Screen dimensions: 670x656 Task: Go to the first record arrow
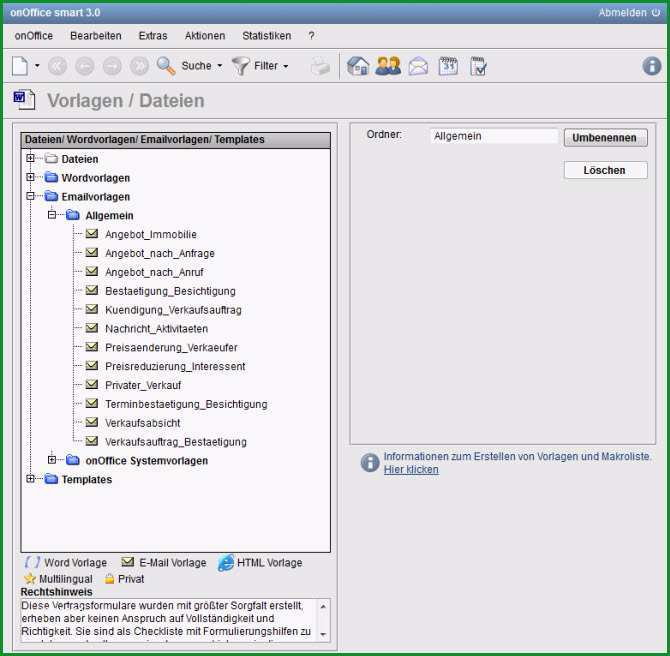tap(58, 66)
